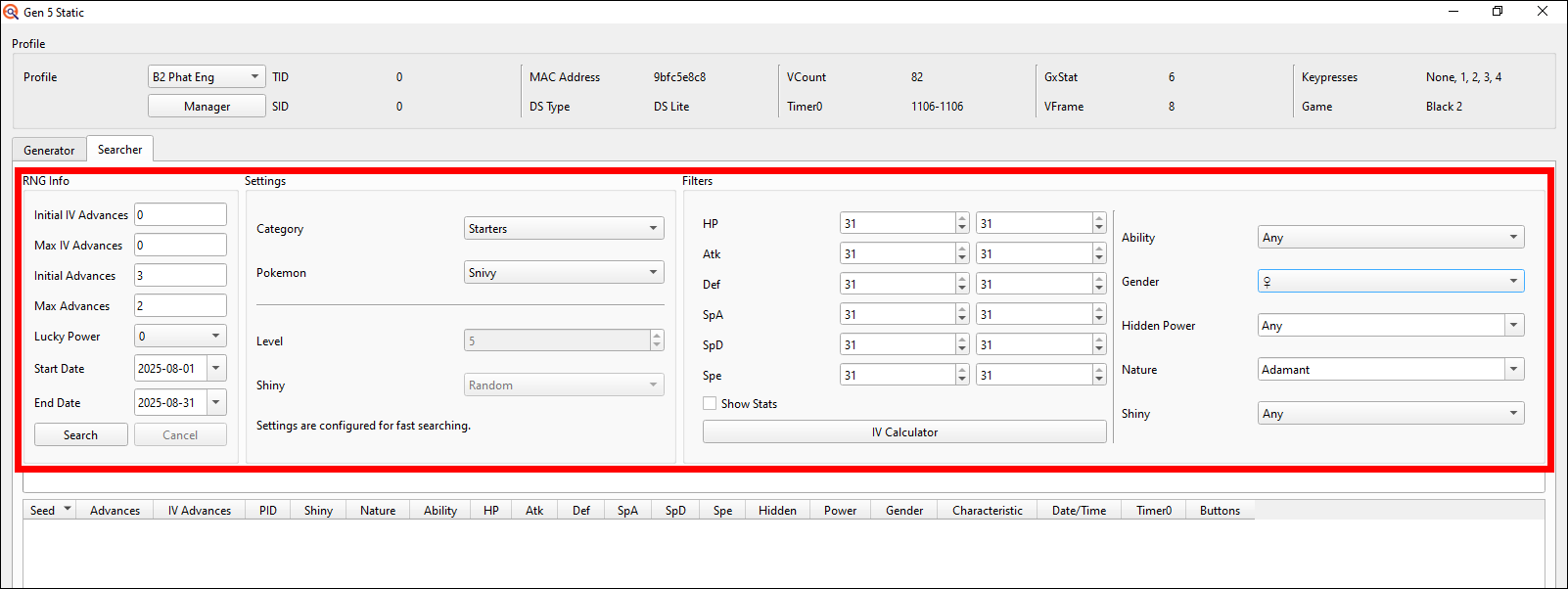Decrease the maximum Spe IV

[1099, 381]
